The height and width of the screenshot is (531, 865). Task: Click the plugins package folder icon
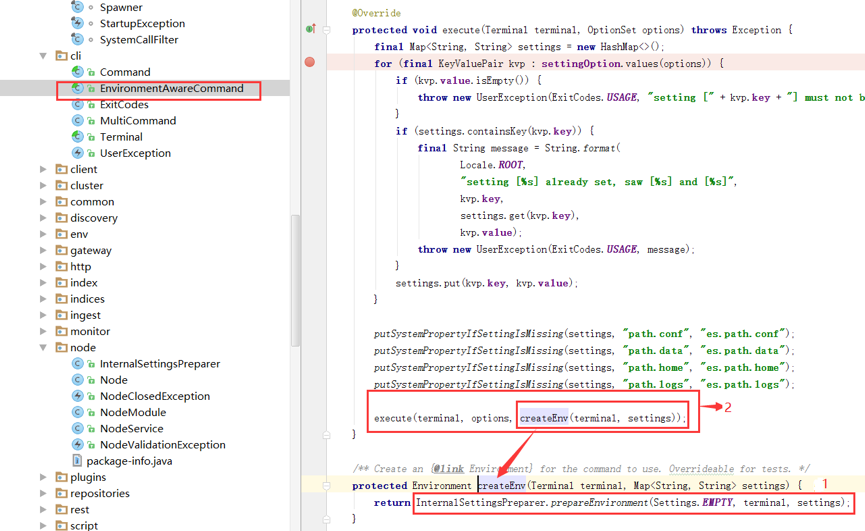click(x=61, y=477)
